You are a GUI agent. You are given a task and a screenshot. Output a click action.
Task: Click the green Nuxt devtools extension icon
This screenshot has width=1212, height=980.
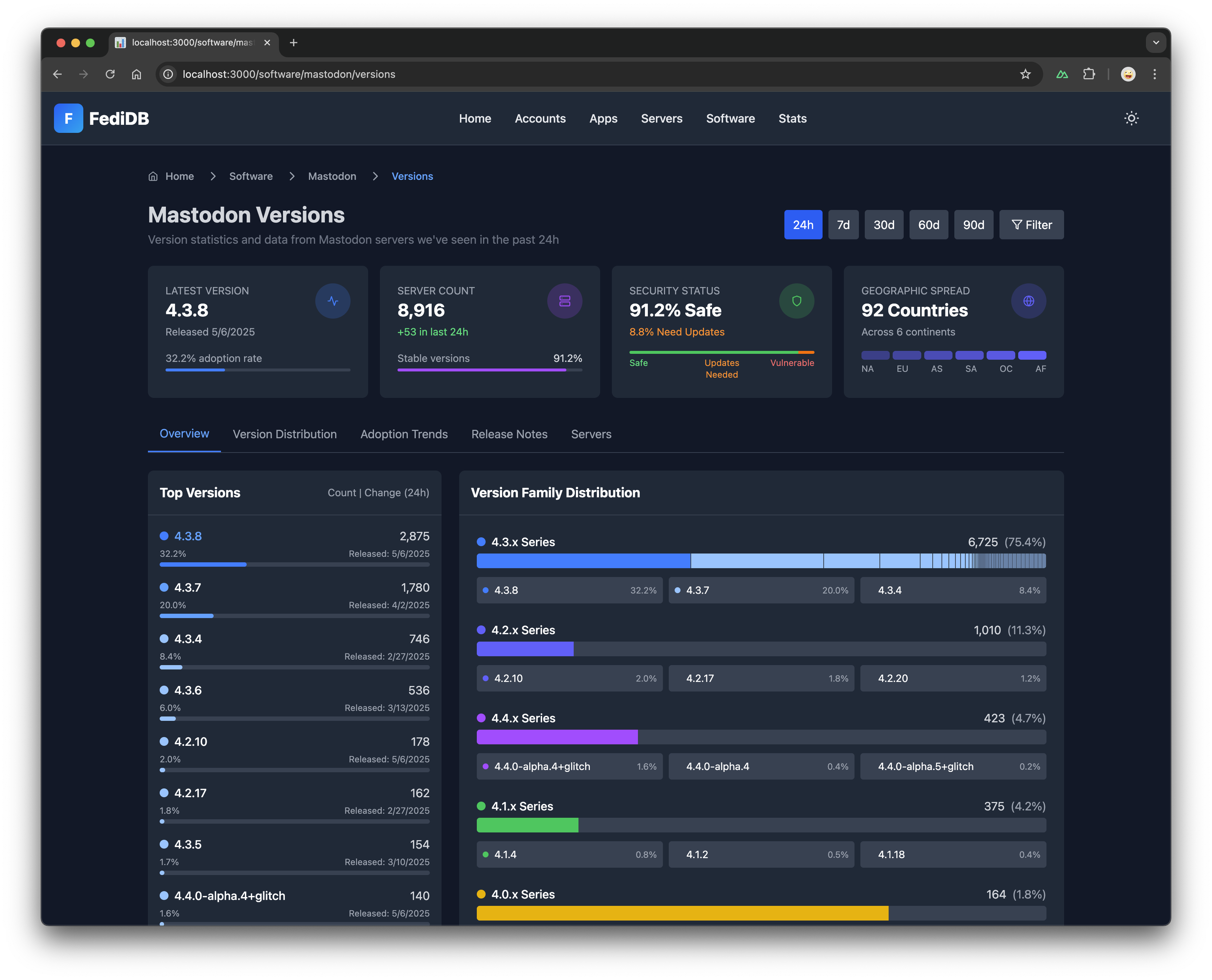pos(1062,74)
